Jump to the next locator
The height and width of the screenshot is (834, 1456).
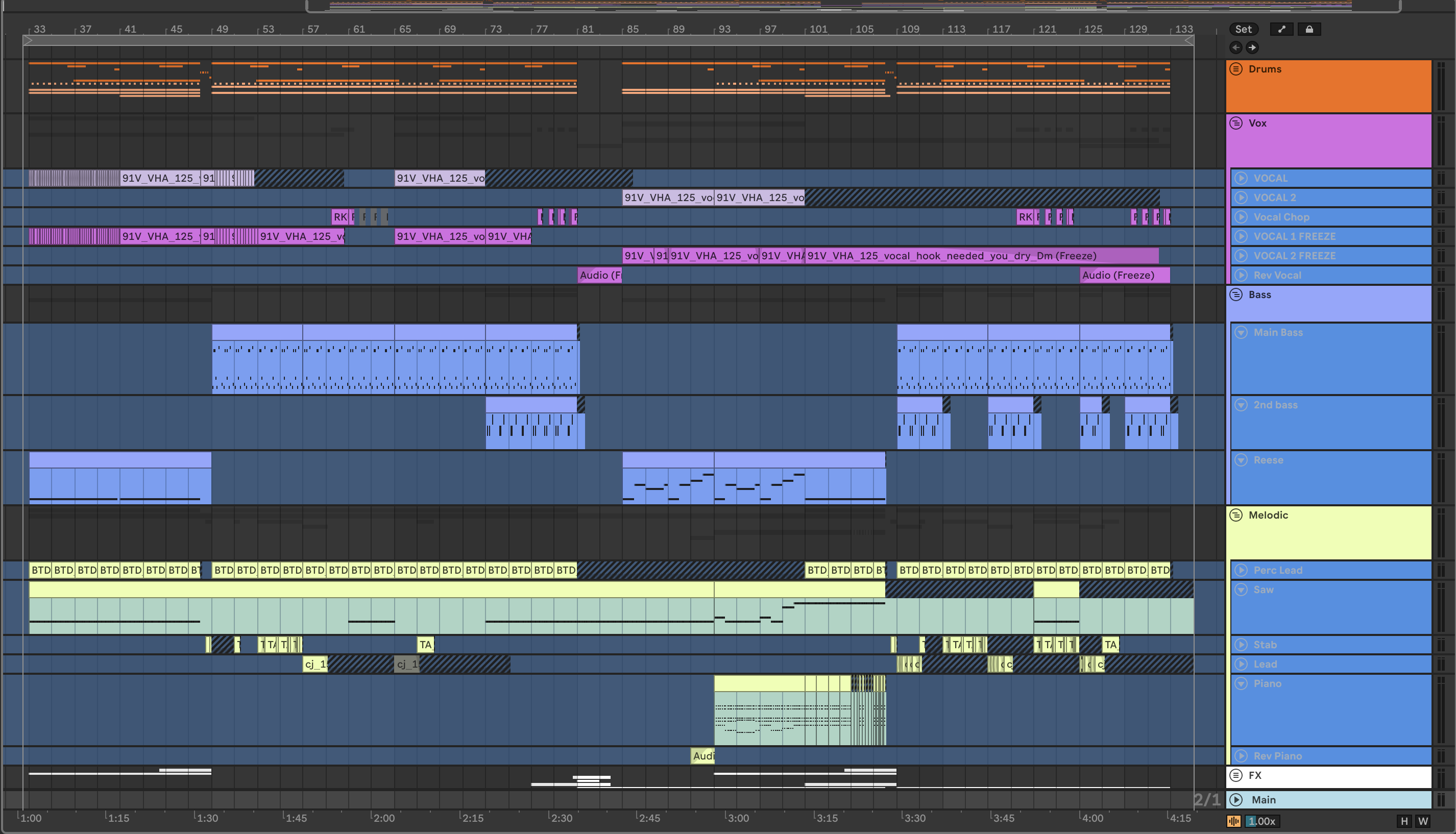click(1252, 47)
